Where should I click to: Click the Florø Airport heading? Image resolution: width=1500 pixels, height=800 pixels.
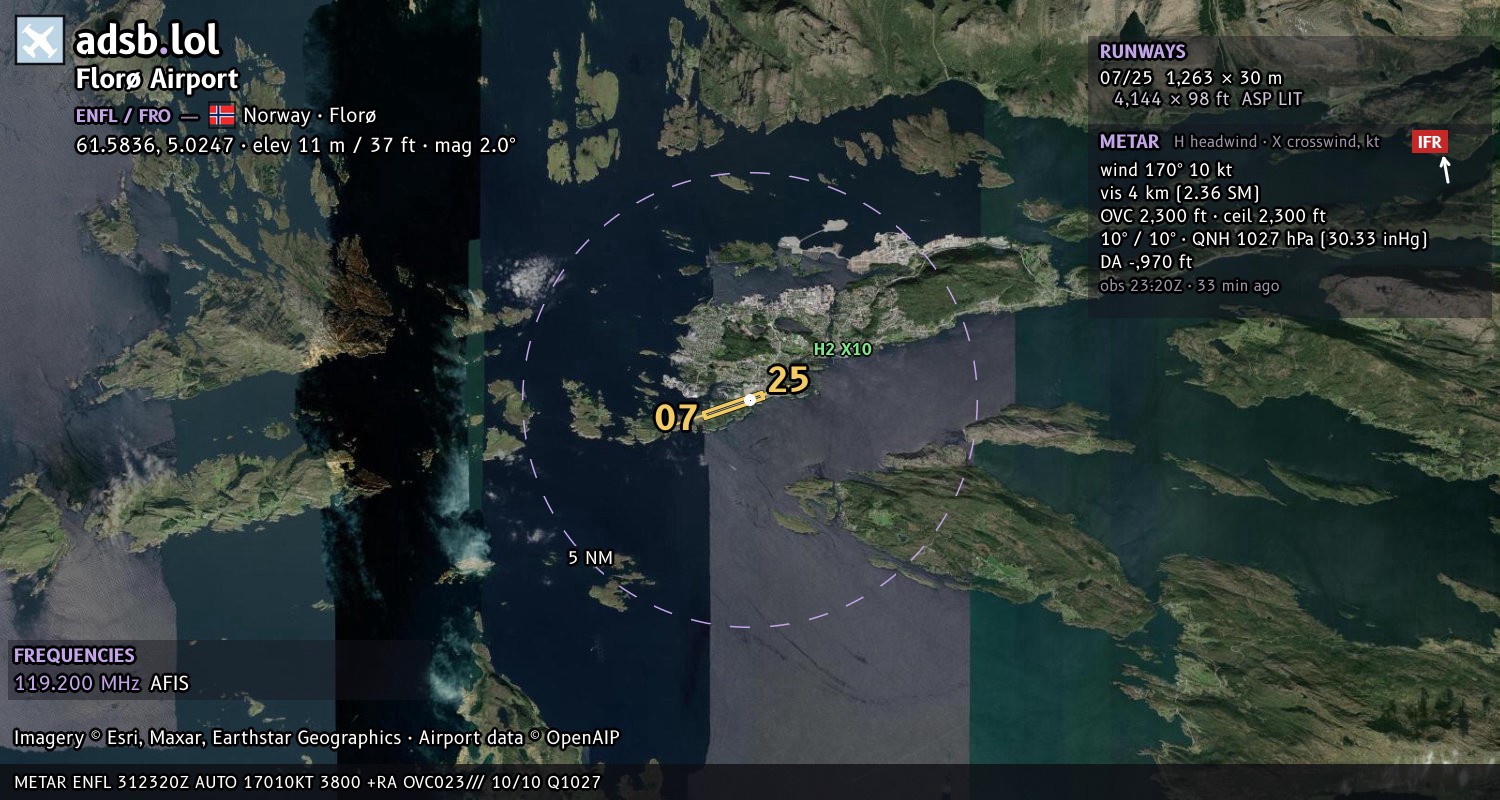pos(157,80)
